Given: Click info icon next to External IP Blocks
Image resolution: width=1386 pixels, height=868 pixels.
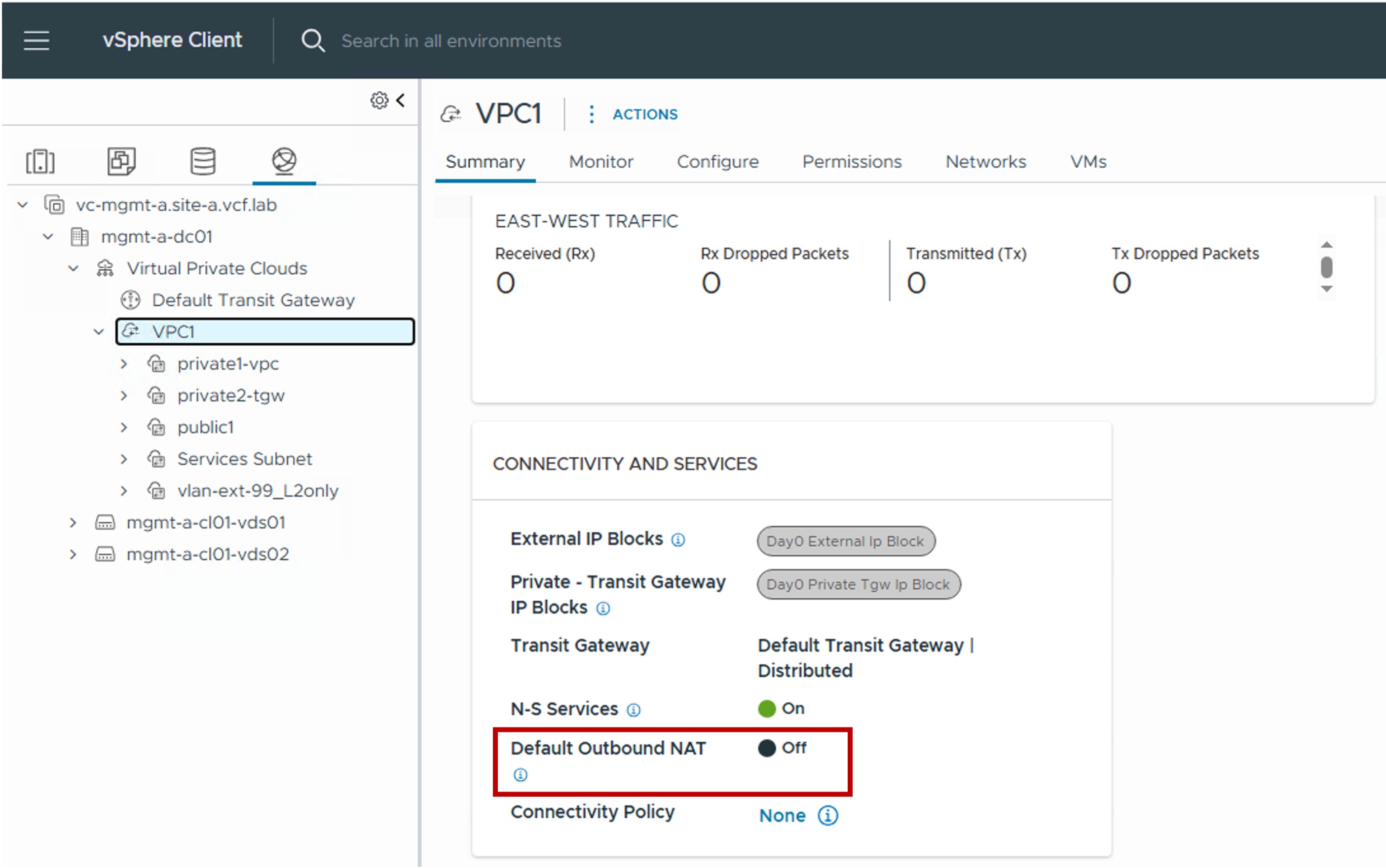Looking at the screenshot, I should 678,540.
